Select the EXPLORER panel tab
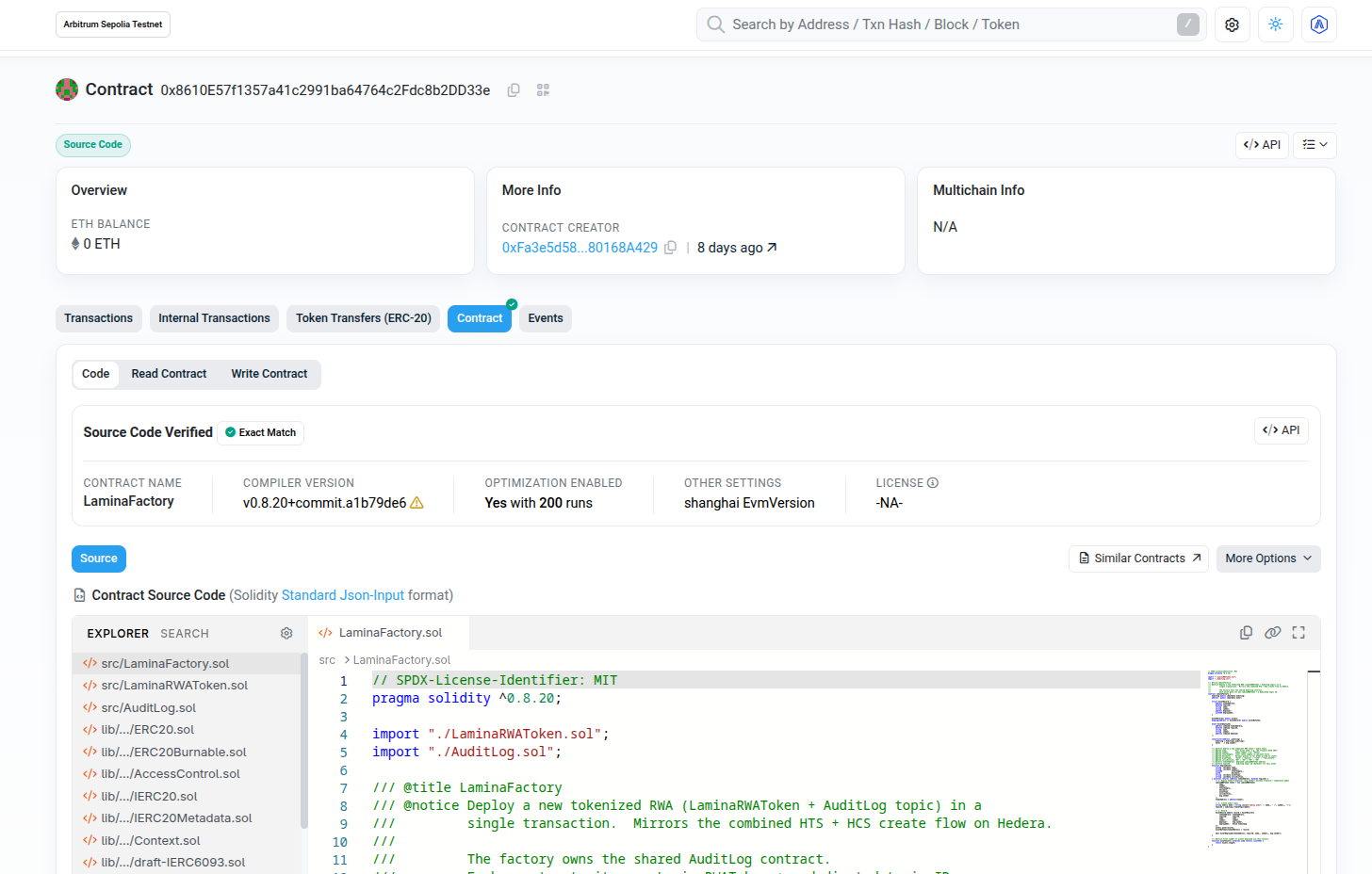The width and height of the screenshot is (1372, 874). pos(118,634)
